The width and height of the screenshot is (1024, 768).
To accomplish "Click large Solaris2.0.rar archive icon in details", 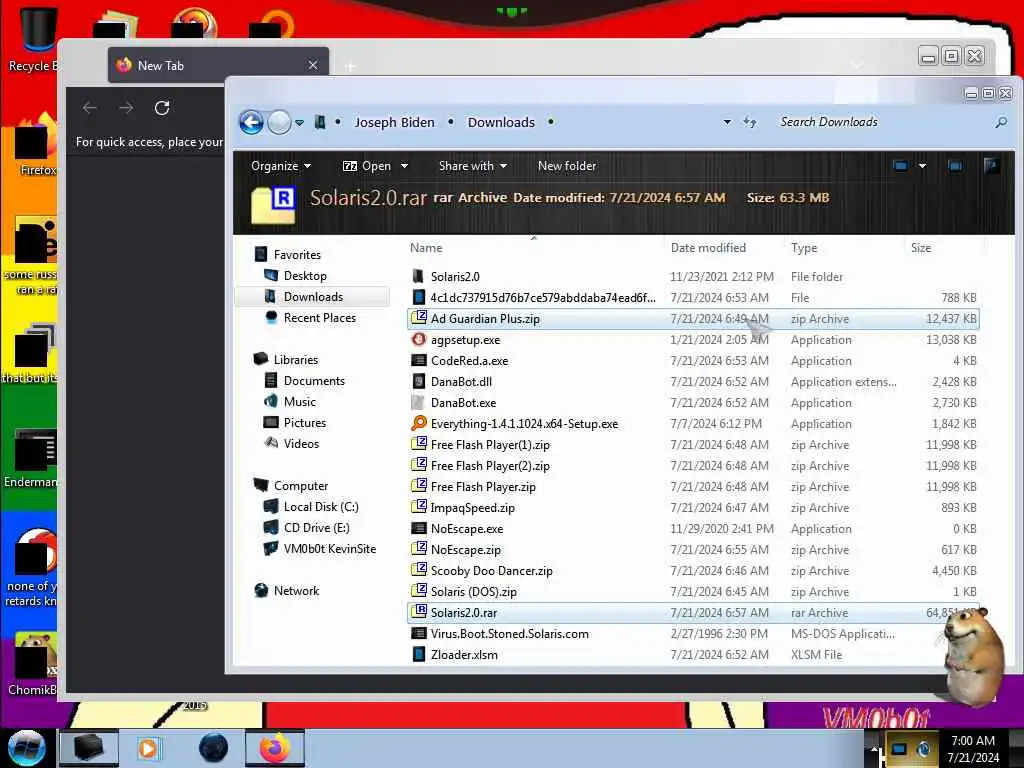I will [x=273, y=204].
